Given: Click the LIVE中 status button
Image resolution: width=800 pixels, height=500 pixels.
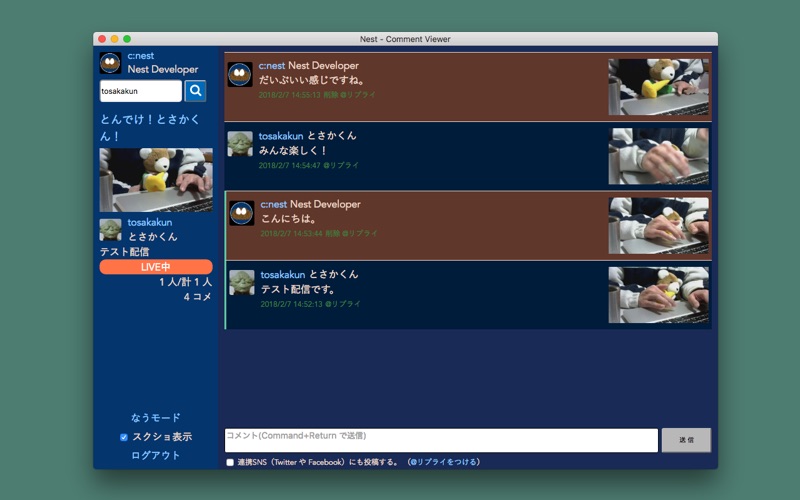Looking at the screenshot, I should click(156, 267).
